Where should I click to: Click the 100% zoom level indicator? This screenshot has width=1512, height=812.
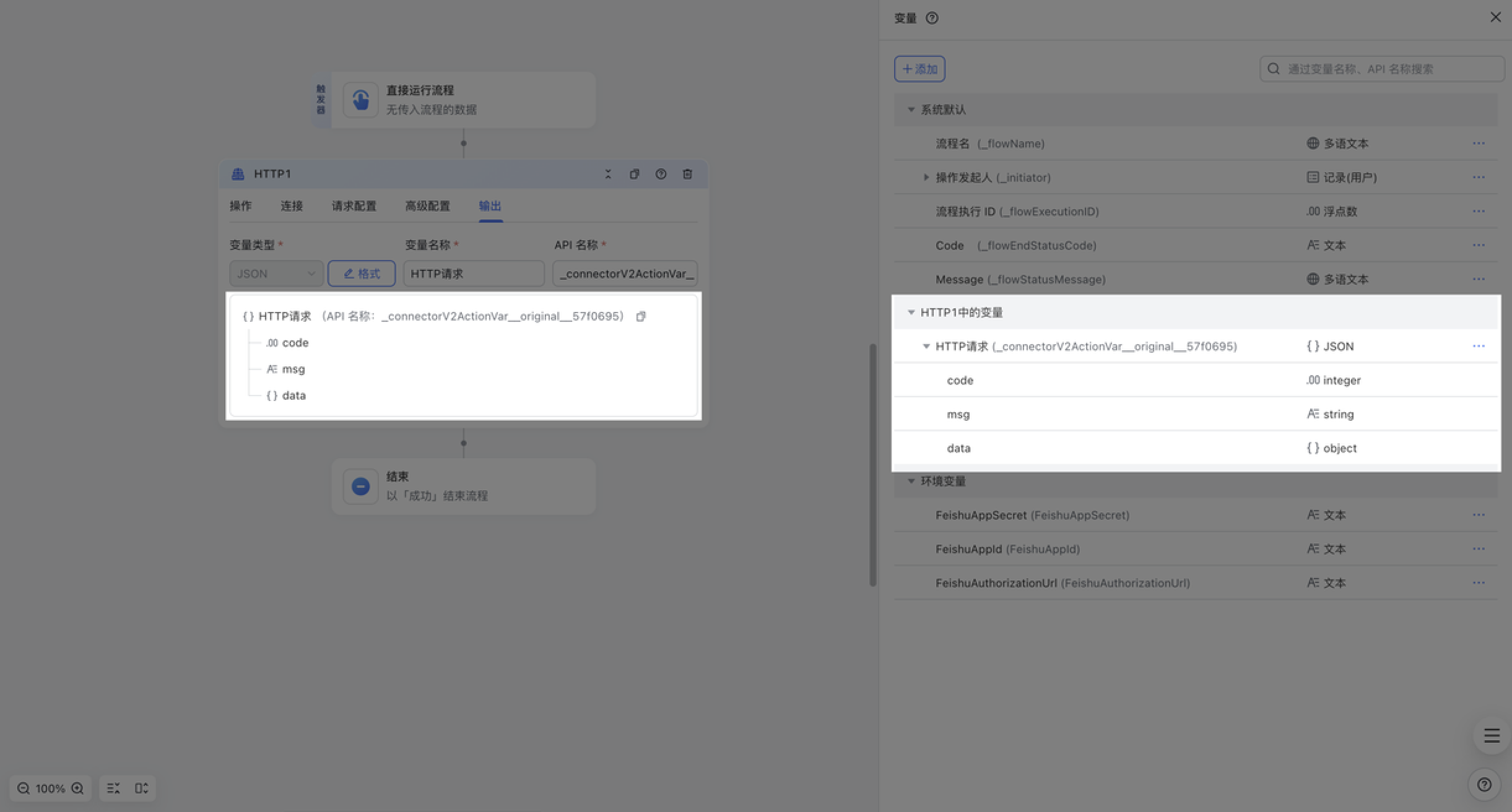(50, 788)
